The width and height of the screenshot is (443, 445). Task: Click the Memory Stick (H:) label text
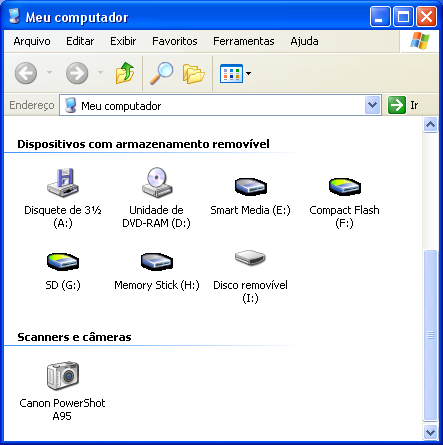coord(157,285)
